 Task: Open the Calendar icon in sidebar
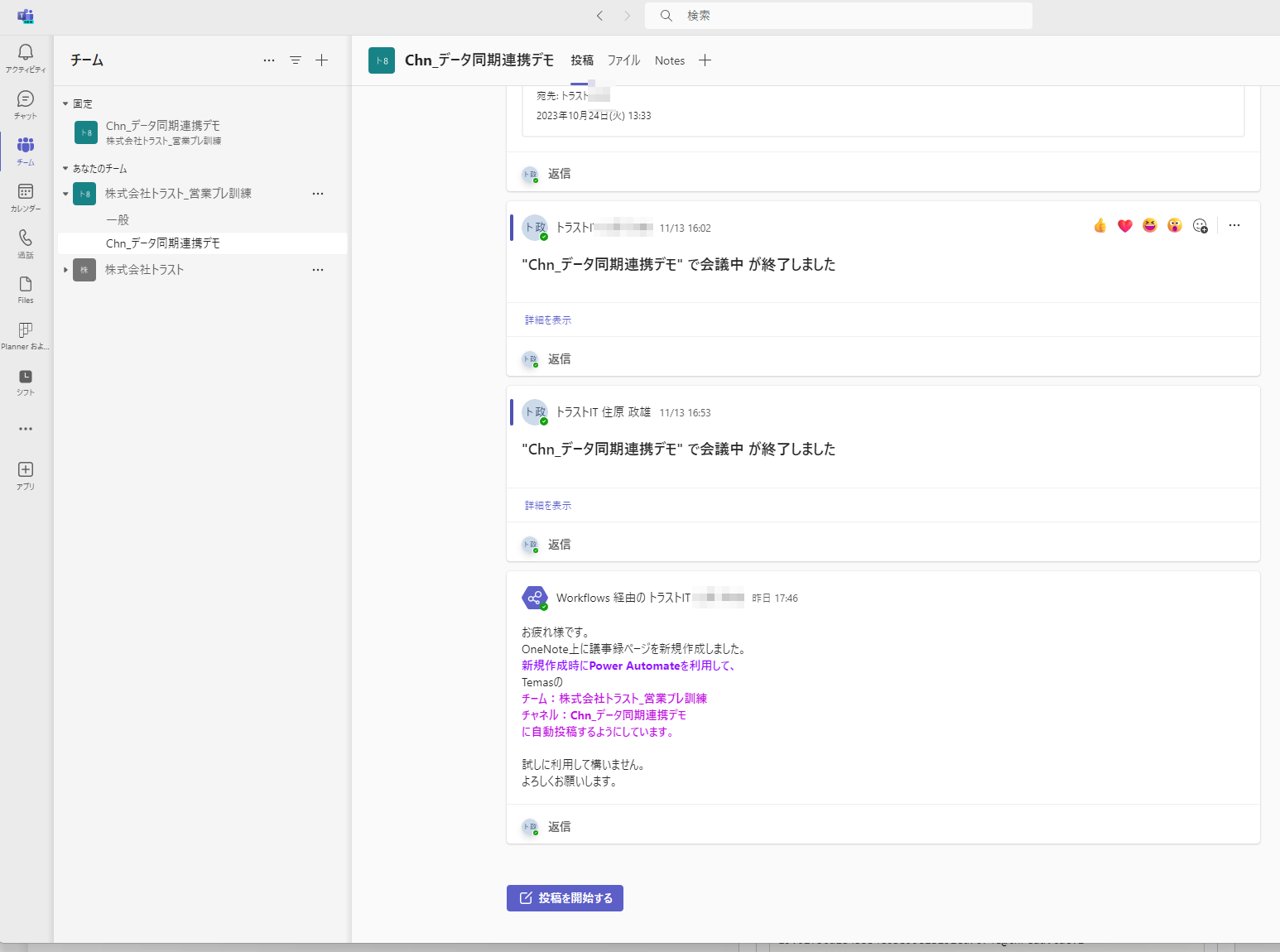pyautogui.click(x=26, y=197)
